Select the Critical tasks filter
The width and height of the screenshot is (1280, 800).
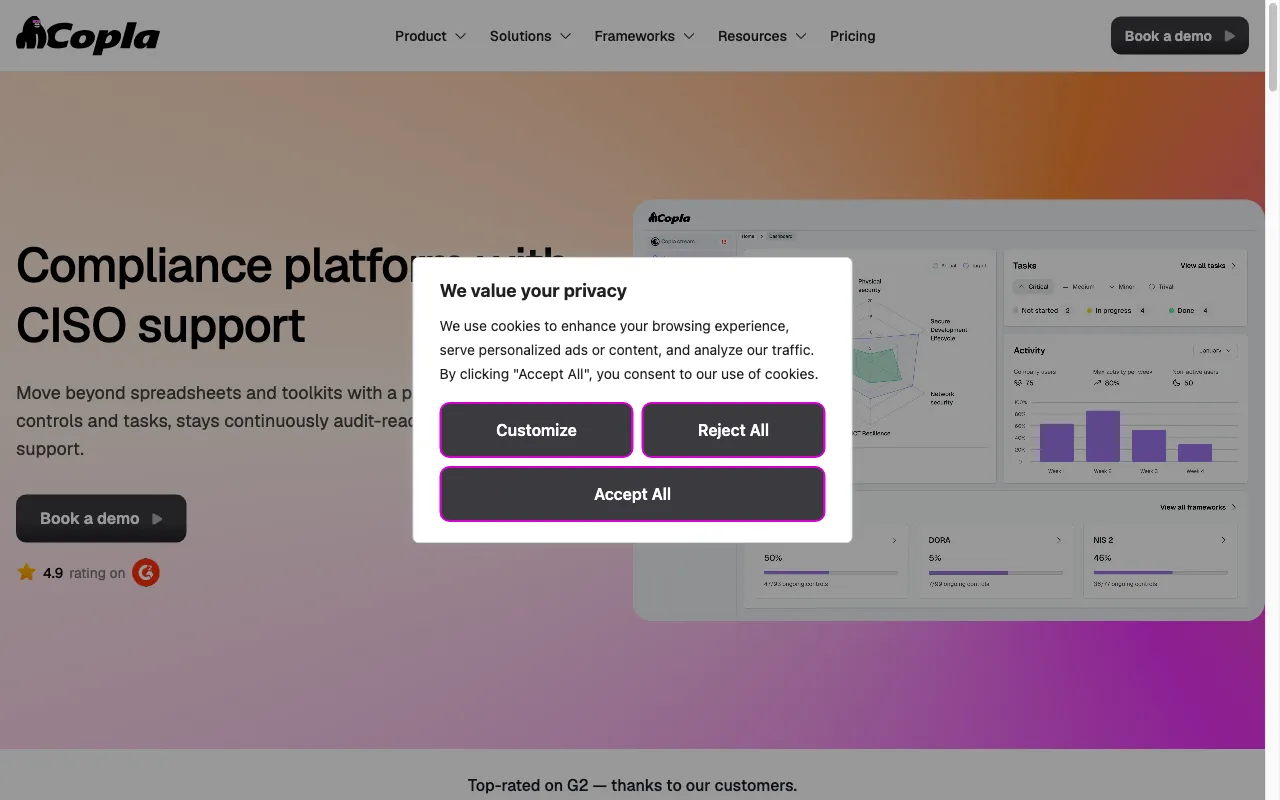1033,287
